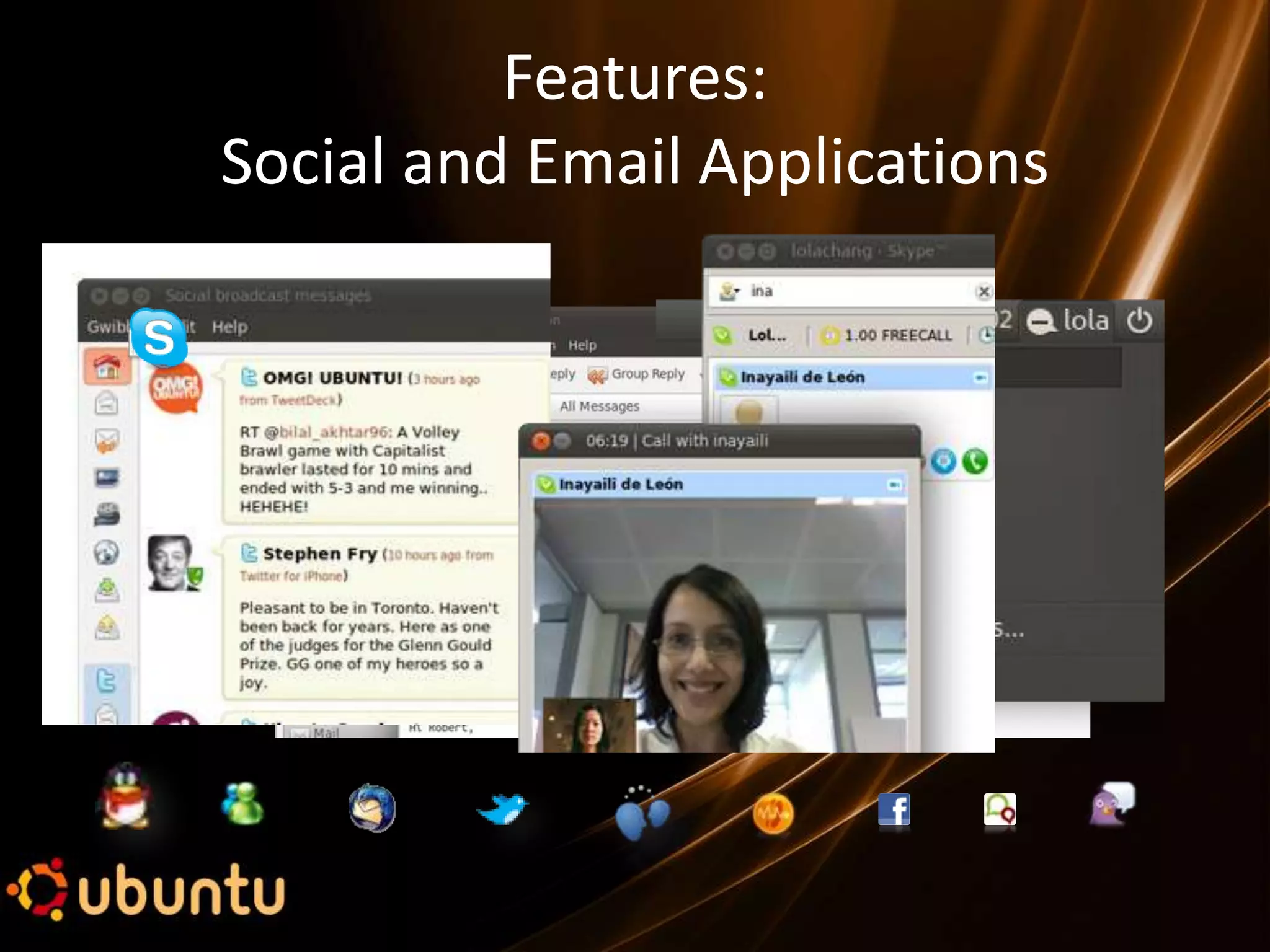The height and width of the screenshot is (952, 1270).
Task: Open the lola user menu in panel
Action: [1068, 321]
